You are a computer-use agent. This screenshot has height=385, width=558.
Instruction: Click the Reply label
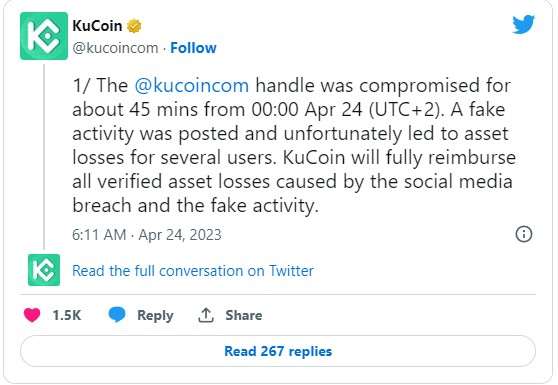coord(155,315)
